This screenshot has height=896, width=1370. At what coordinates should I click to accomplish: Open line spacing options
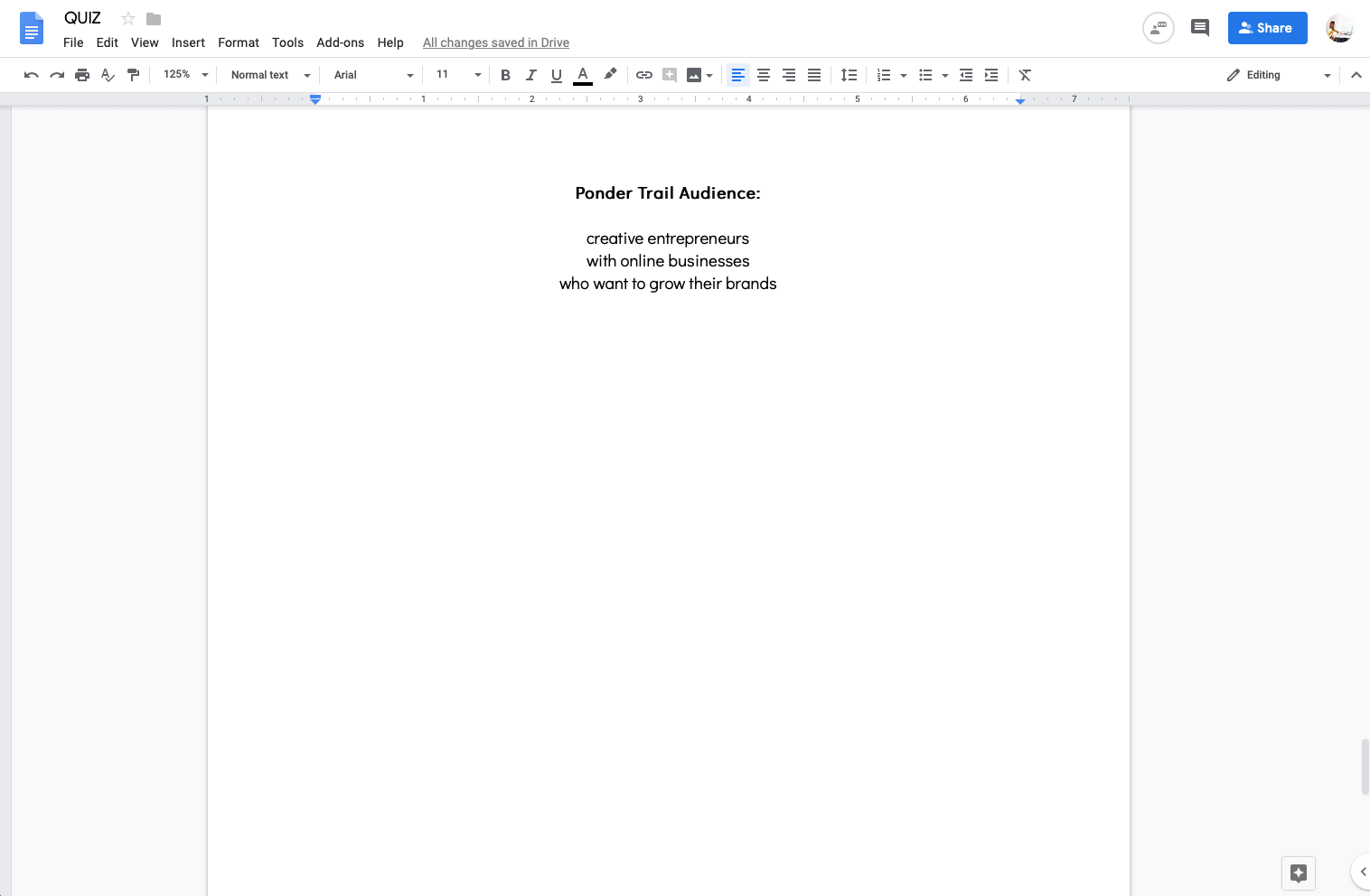(x=849, y=75)
